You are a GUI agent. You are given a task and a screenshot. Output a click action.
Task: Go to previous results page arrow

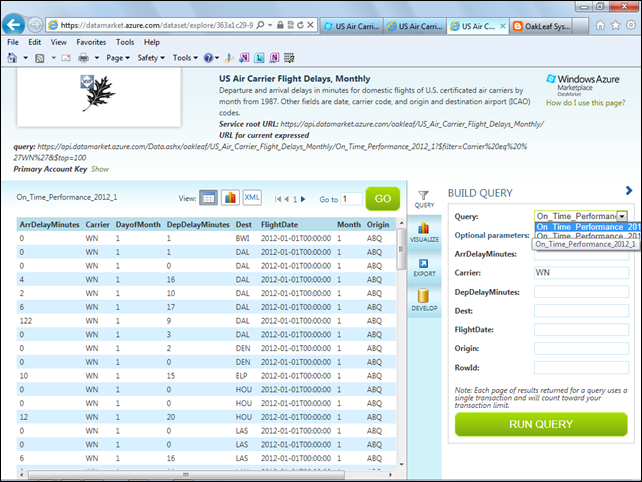click(x=287, y=199)
